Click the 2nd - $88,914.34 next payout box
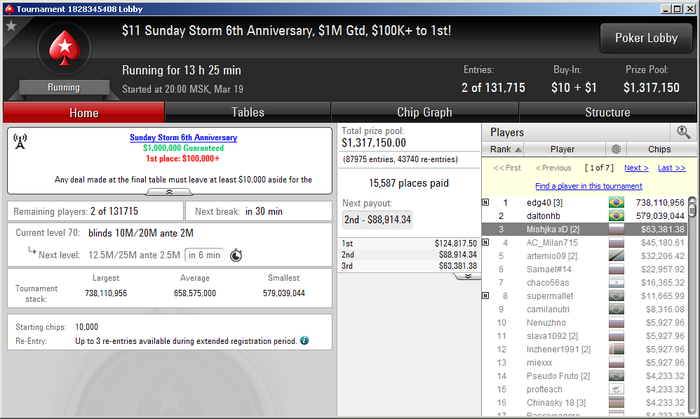 (377, 220)
